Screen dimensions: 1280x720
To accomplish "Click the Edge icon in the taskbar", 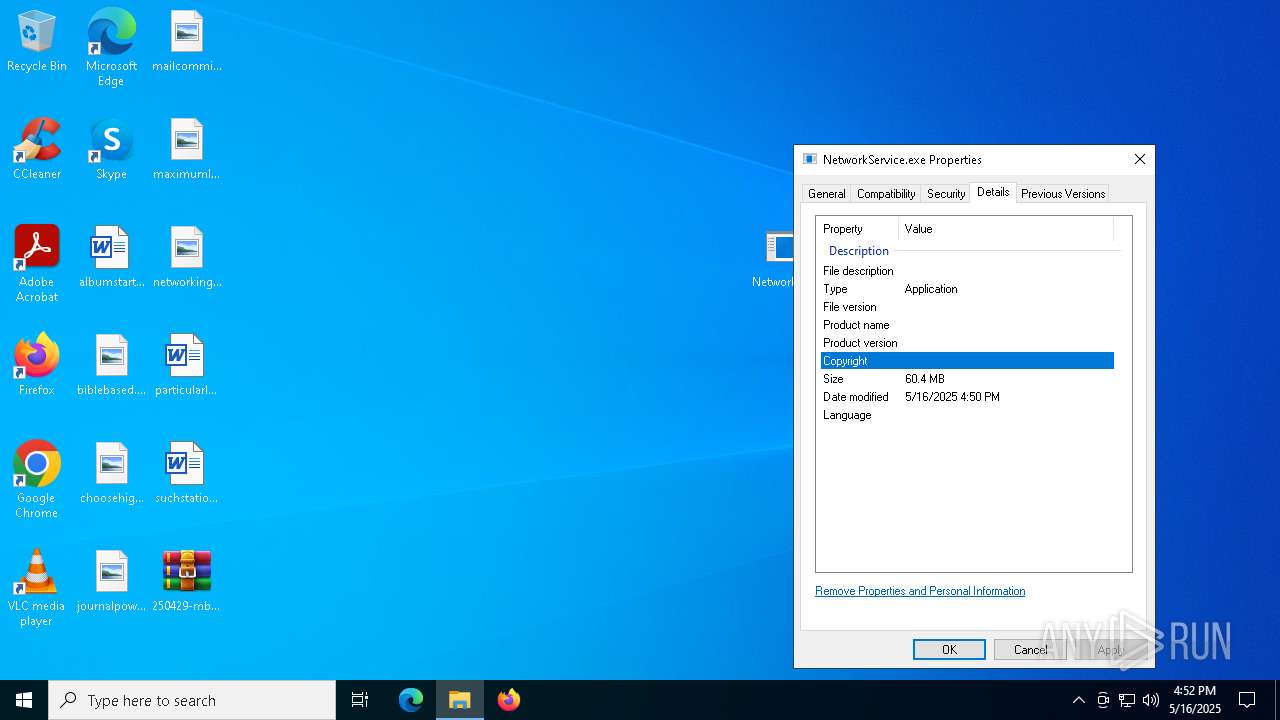I will coord(411,700).
